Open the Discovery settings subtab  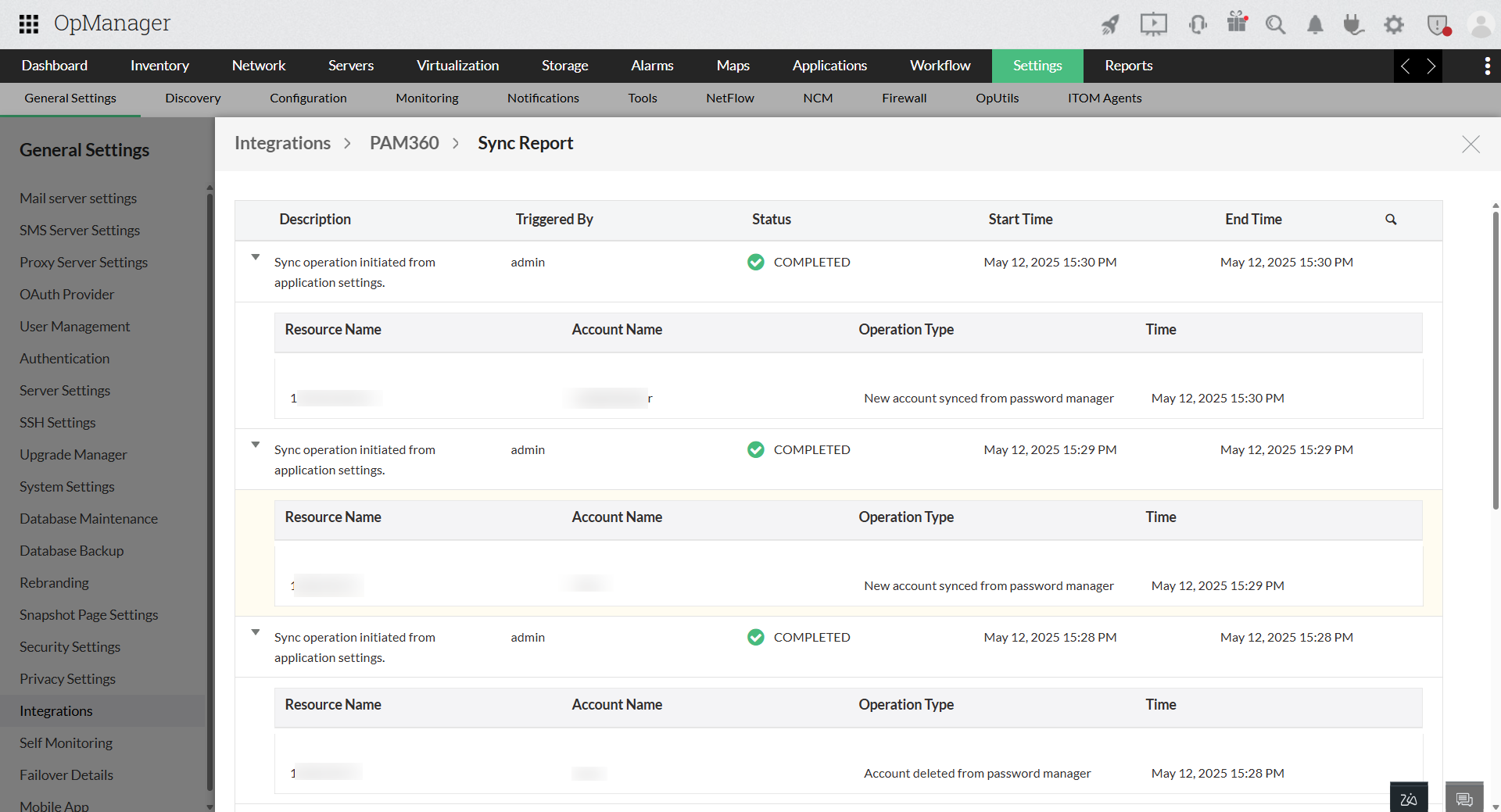click(x=193, y=98)
